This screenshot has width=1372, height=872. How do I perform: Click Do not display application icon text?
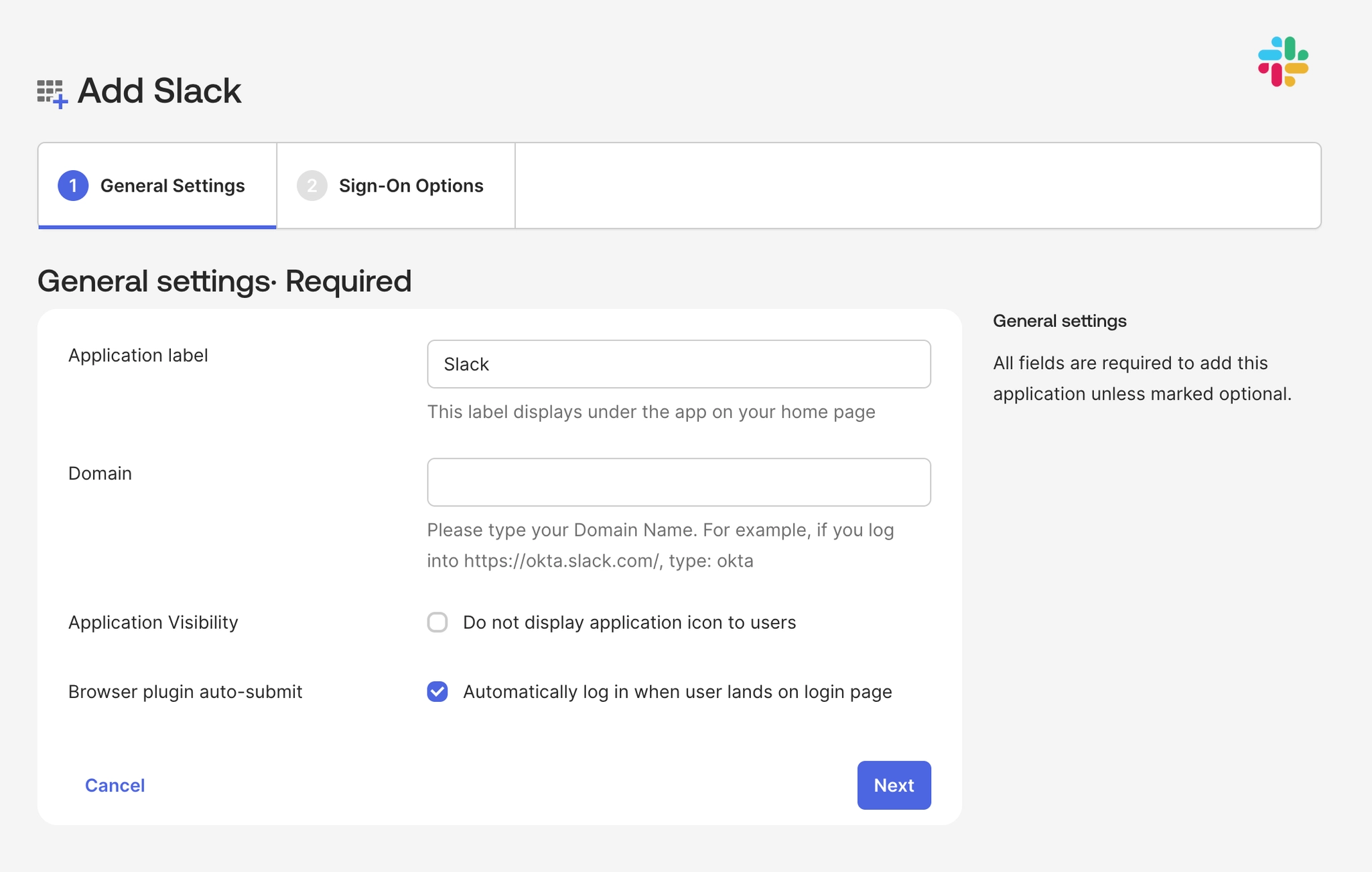pyautogui.click(x=629, y=622)
